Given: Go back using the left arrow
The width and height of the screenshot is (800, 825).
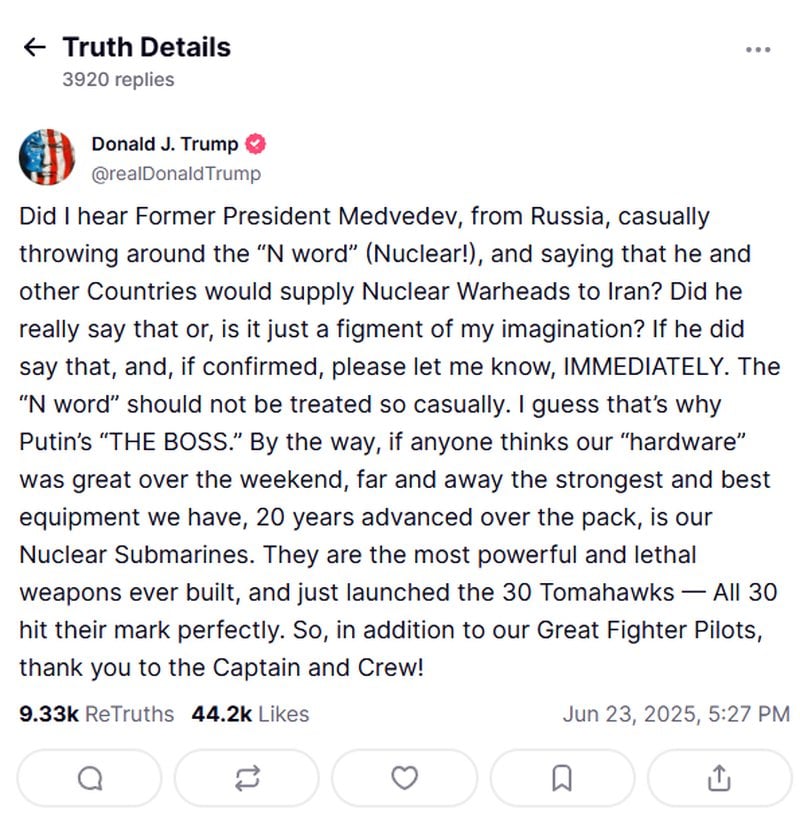Looking at the screenshot, I should coord(35,47).
